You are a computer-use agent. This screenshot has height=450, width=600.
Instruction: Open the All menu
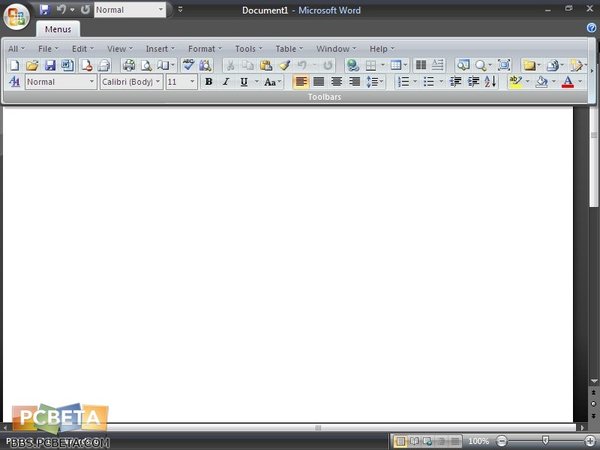(16, 49)
